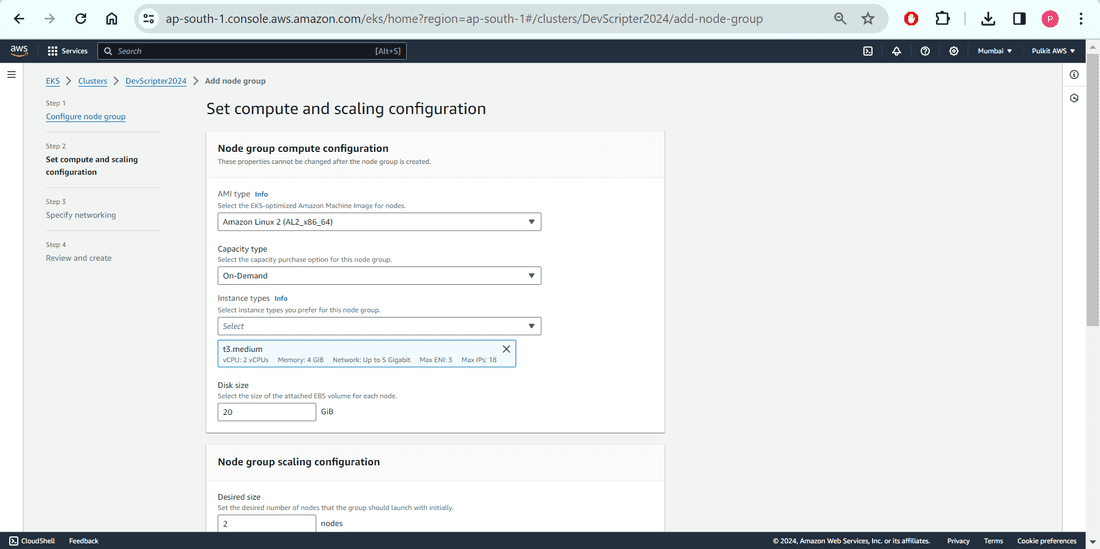Open the Services menu
This screenshot has width=1100, height=549.
[67, 51]
